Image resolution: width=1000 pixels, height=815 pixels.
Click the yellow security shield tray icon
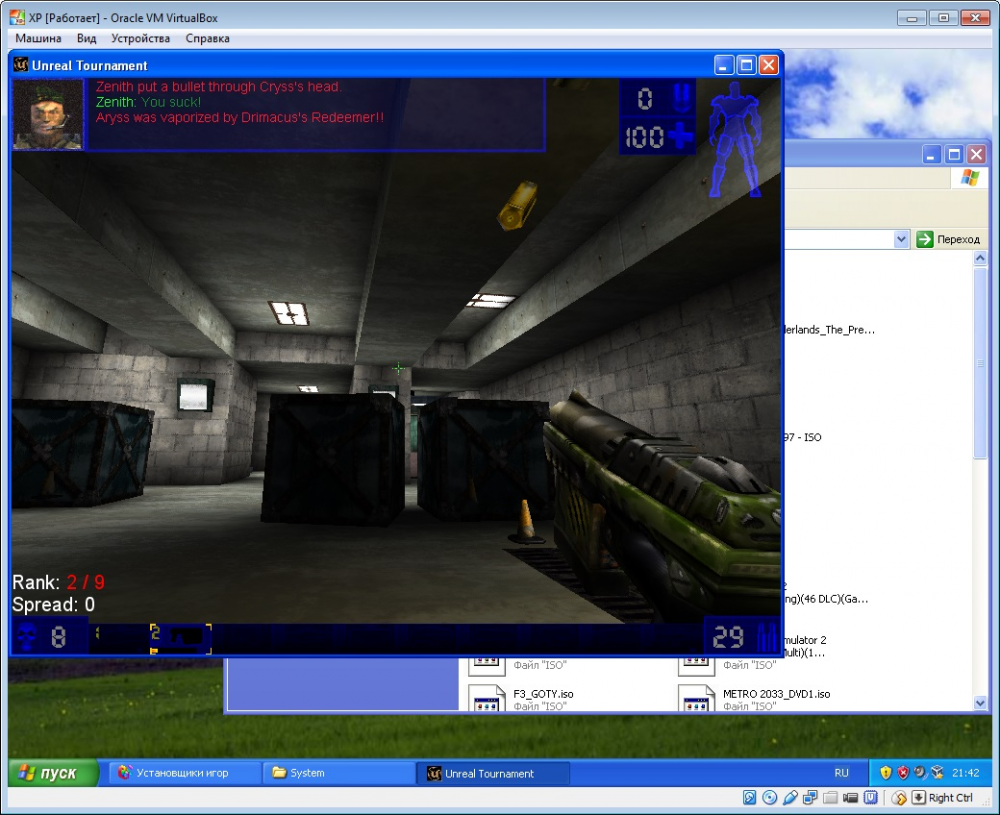tap(885, 773)
